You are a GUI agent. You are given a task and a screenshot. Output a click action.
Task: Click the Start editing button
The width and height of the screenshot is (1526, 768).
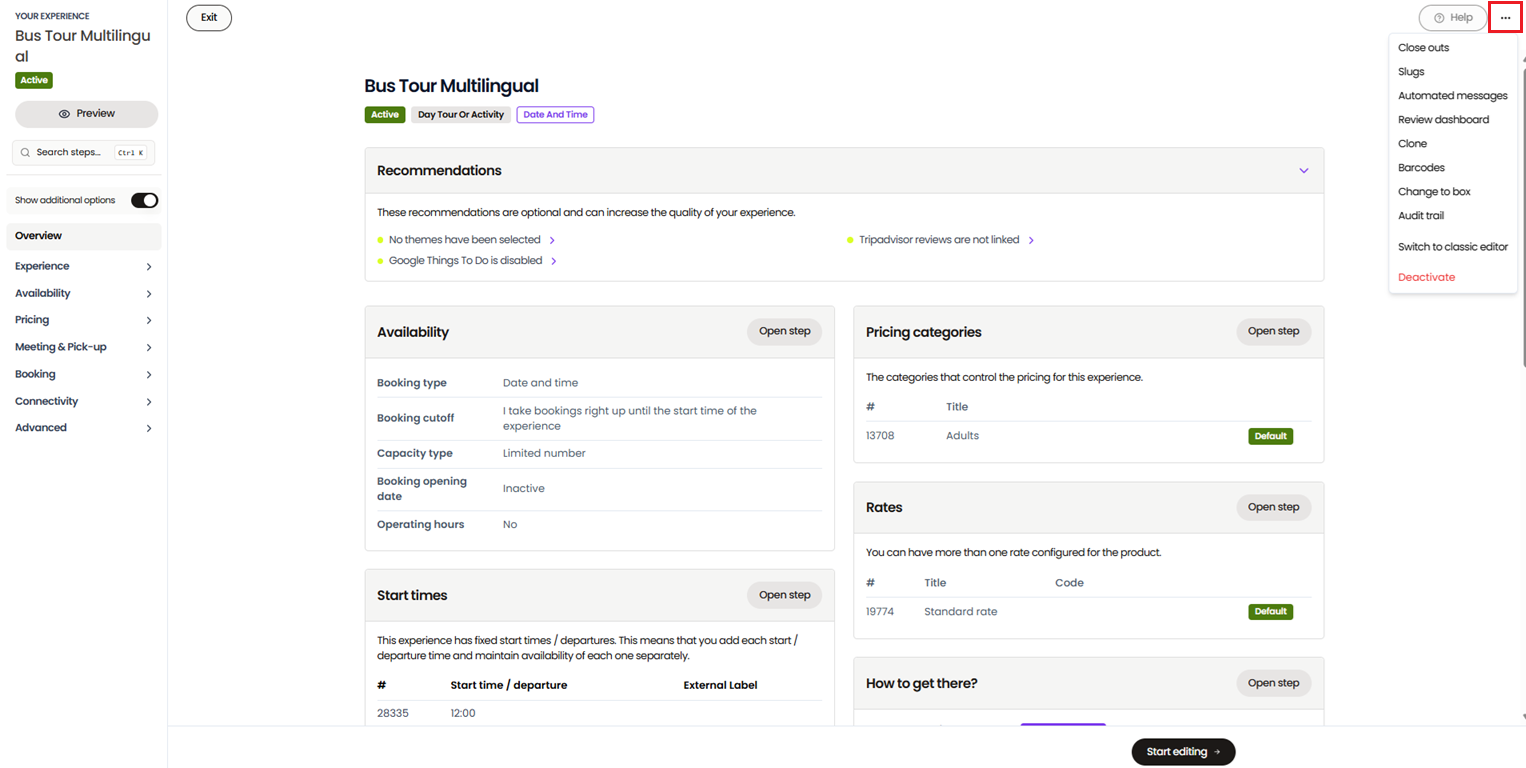pos(1183,752)
